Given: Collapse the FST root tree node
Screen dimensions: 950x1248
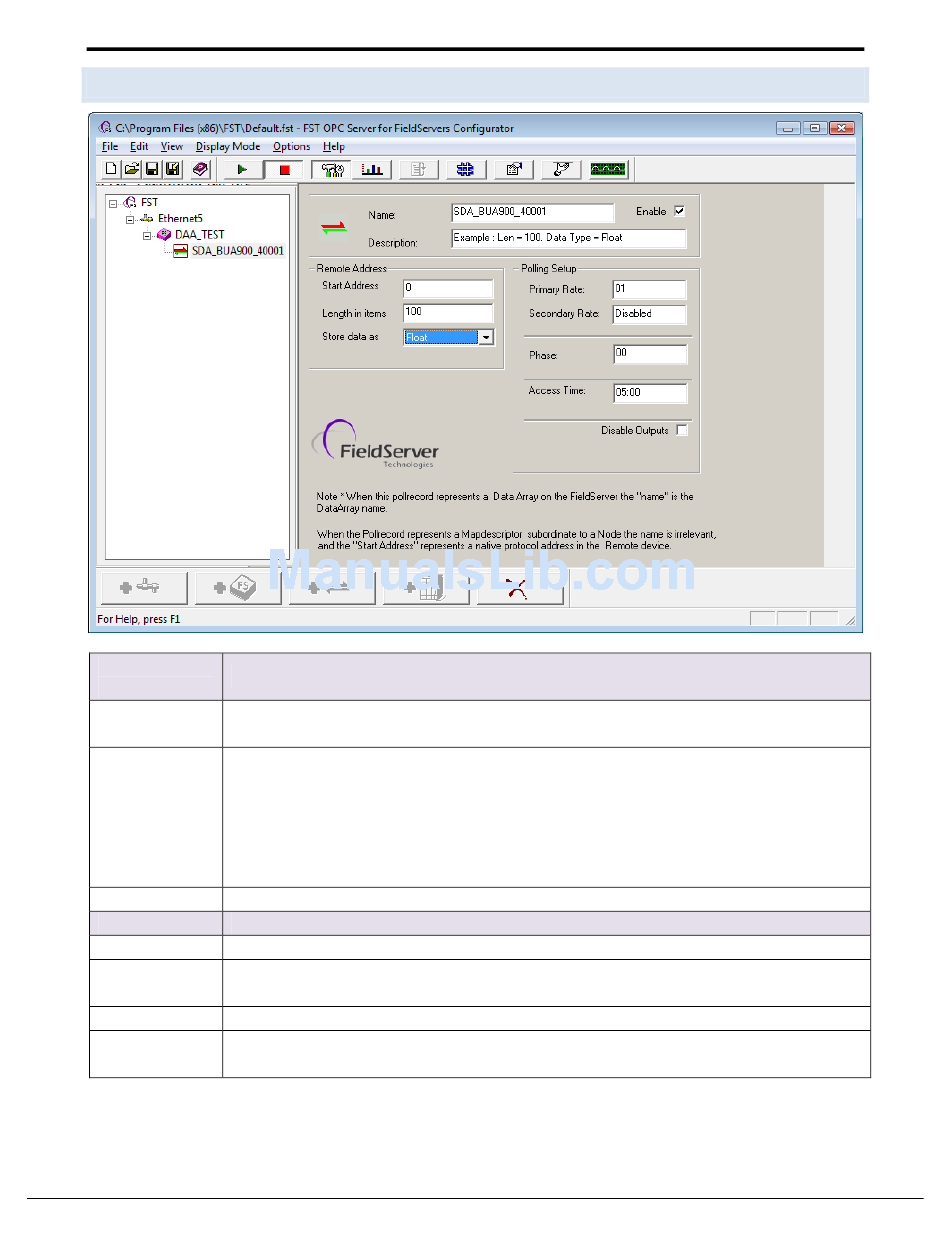Looking at the screenshot, I should click(x=113, y=202).
